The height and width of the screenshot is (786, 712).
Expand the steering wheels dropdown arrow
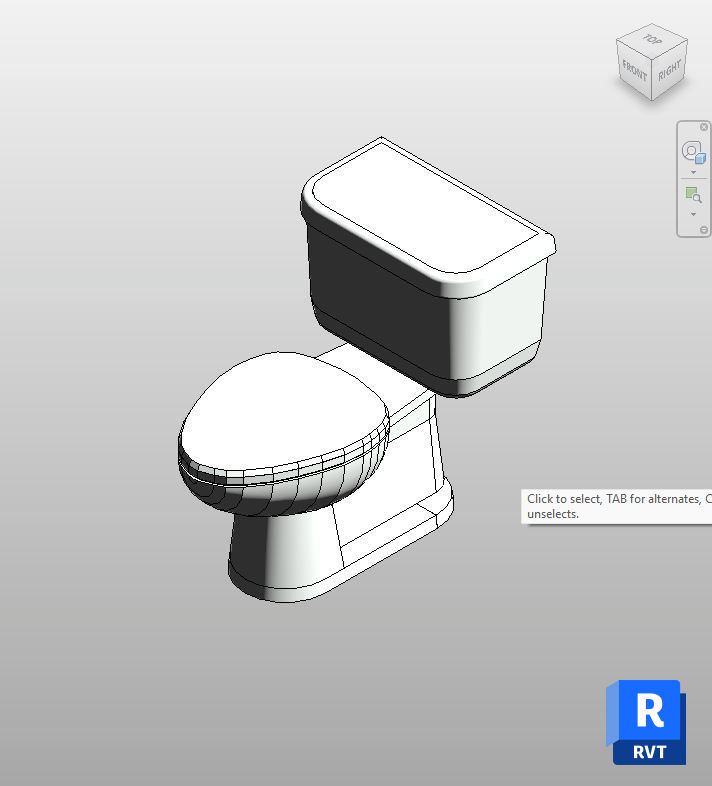693,172
